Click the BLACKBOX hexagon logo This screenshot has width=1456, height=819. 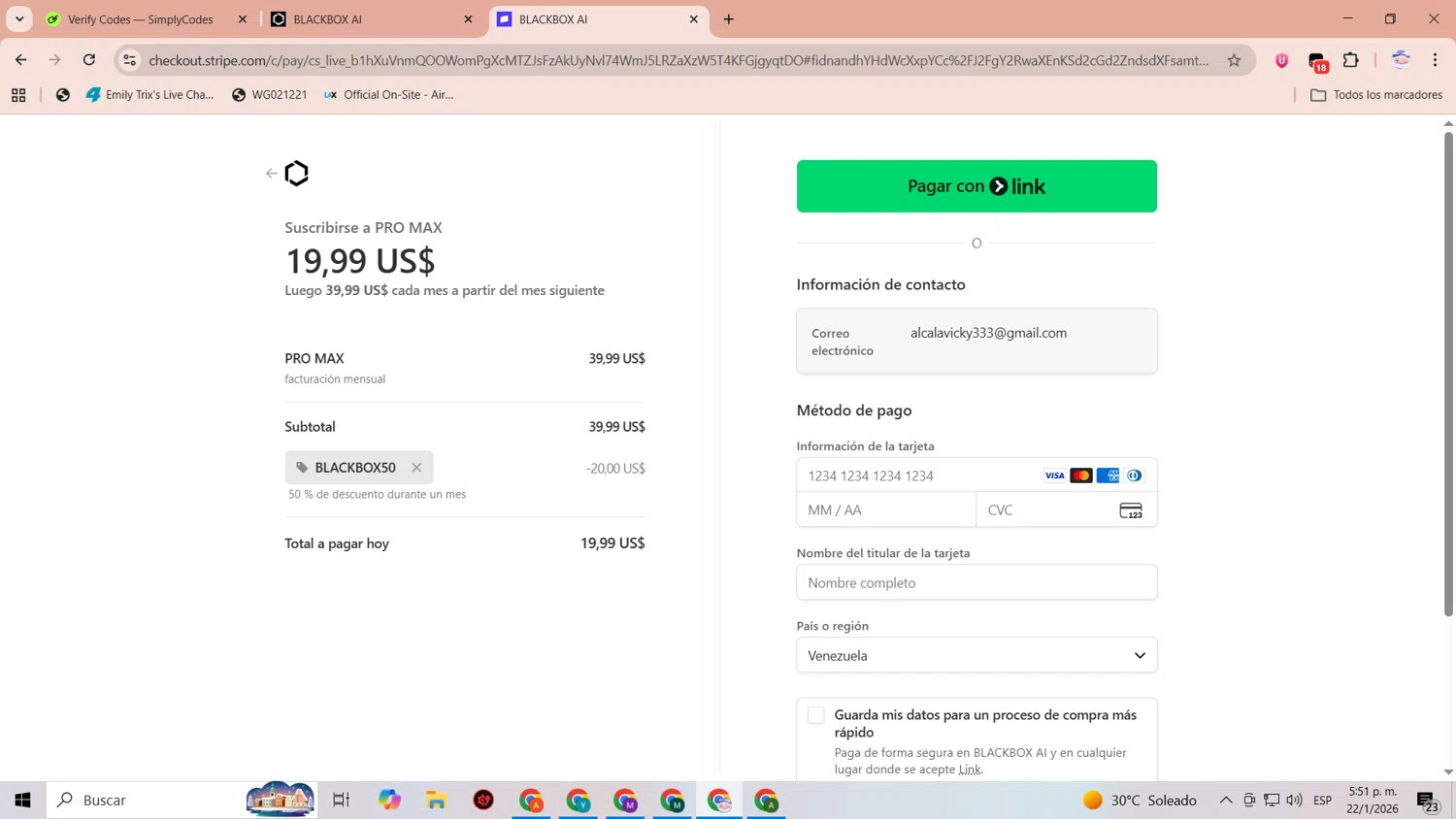tap(297, 174)
